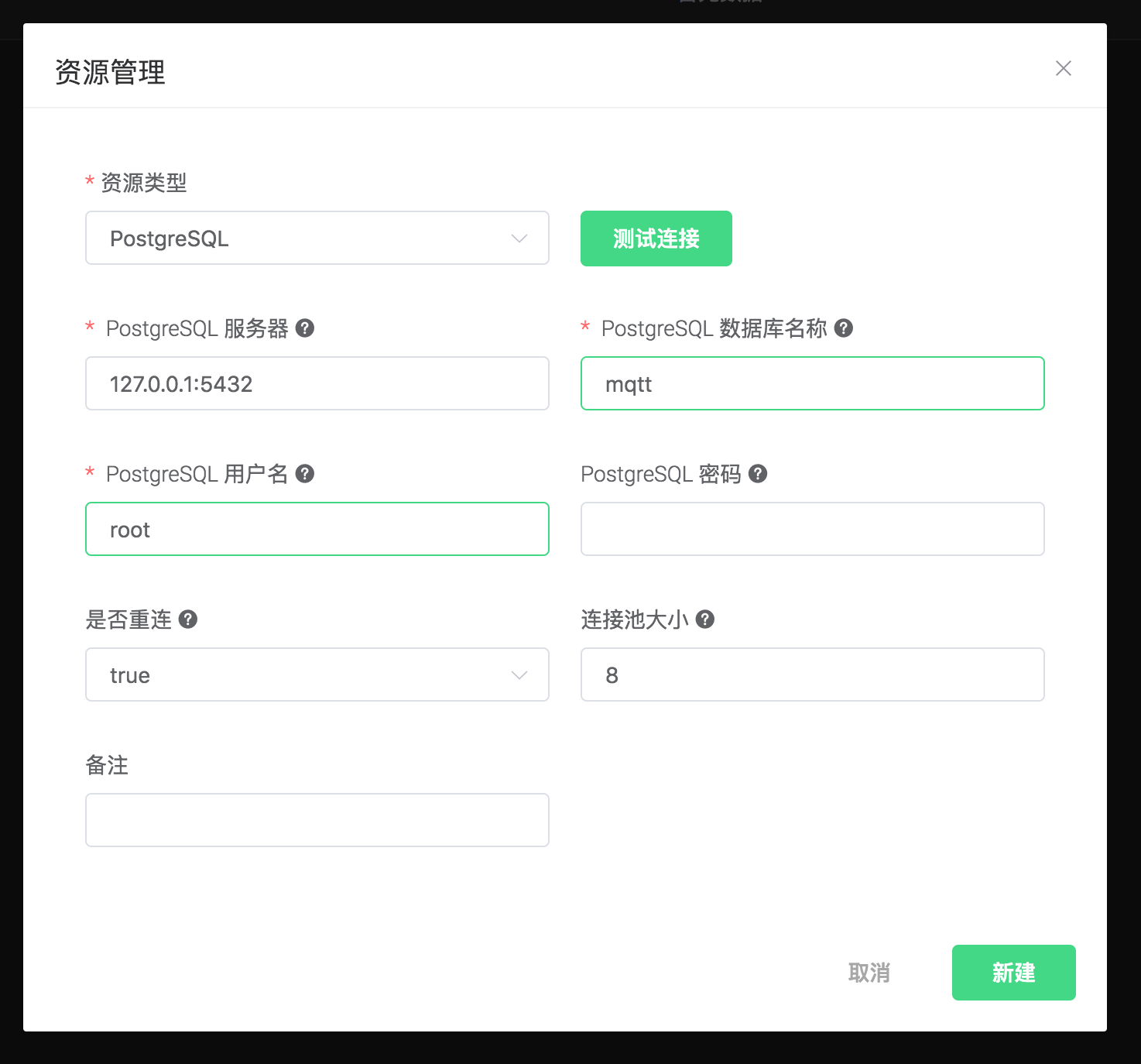The image size is (1141, 1064).
Task: Click the green 新建 button
Action: pos(1013,973)
